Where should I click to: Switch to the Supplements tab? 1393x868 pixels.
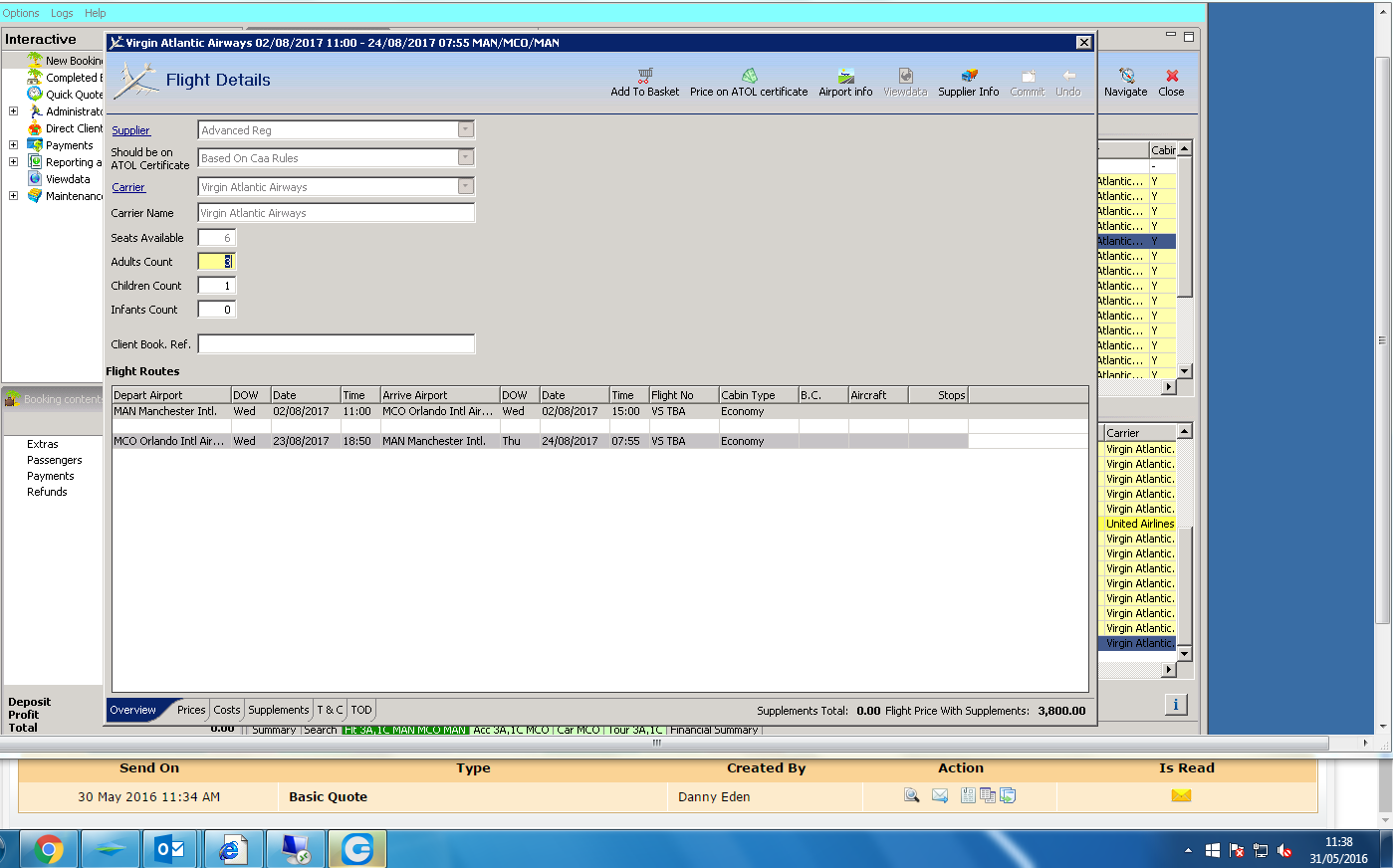(279, 710)
